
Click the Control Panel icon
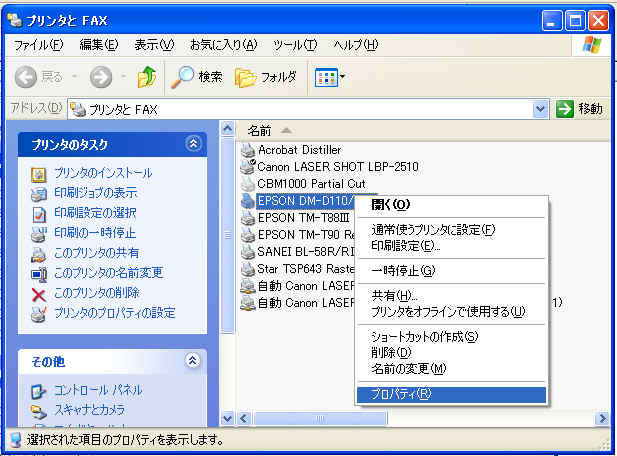[x=39, y=391]
